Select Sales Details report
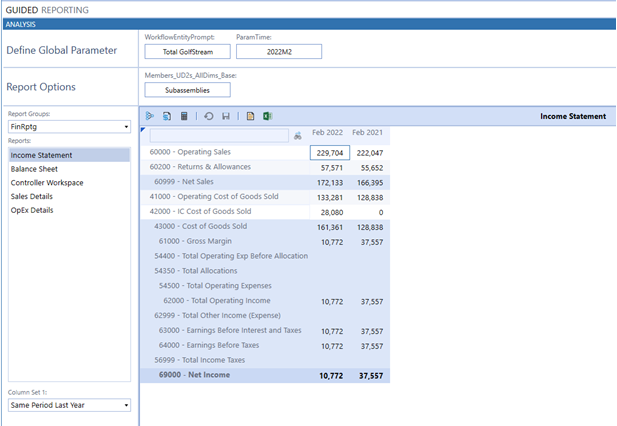617x426 pixels. (69, 196)
